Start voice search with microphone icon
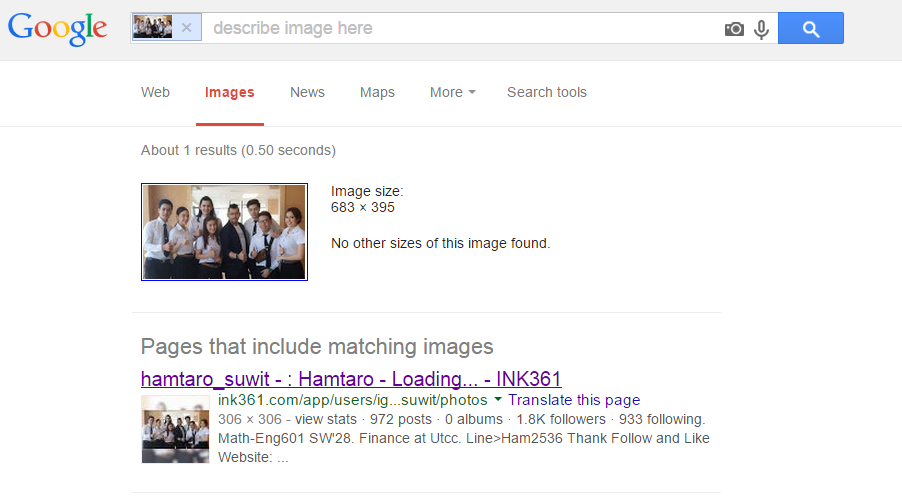Image resolution: width=902 pixels, height=500 pixels. click(761, 29)
